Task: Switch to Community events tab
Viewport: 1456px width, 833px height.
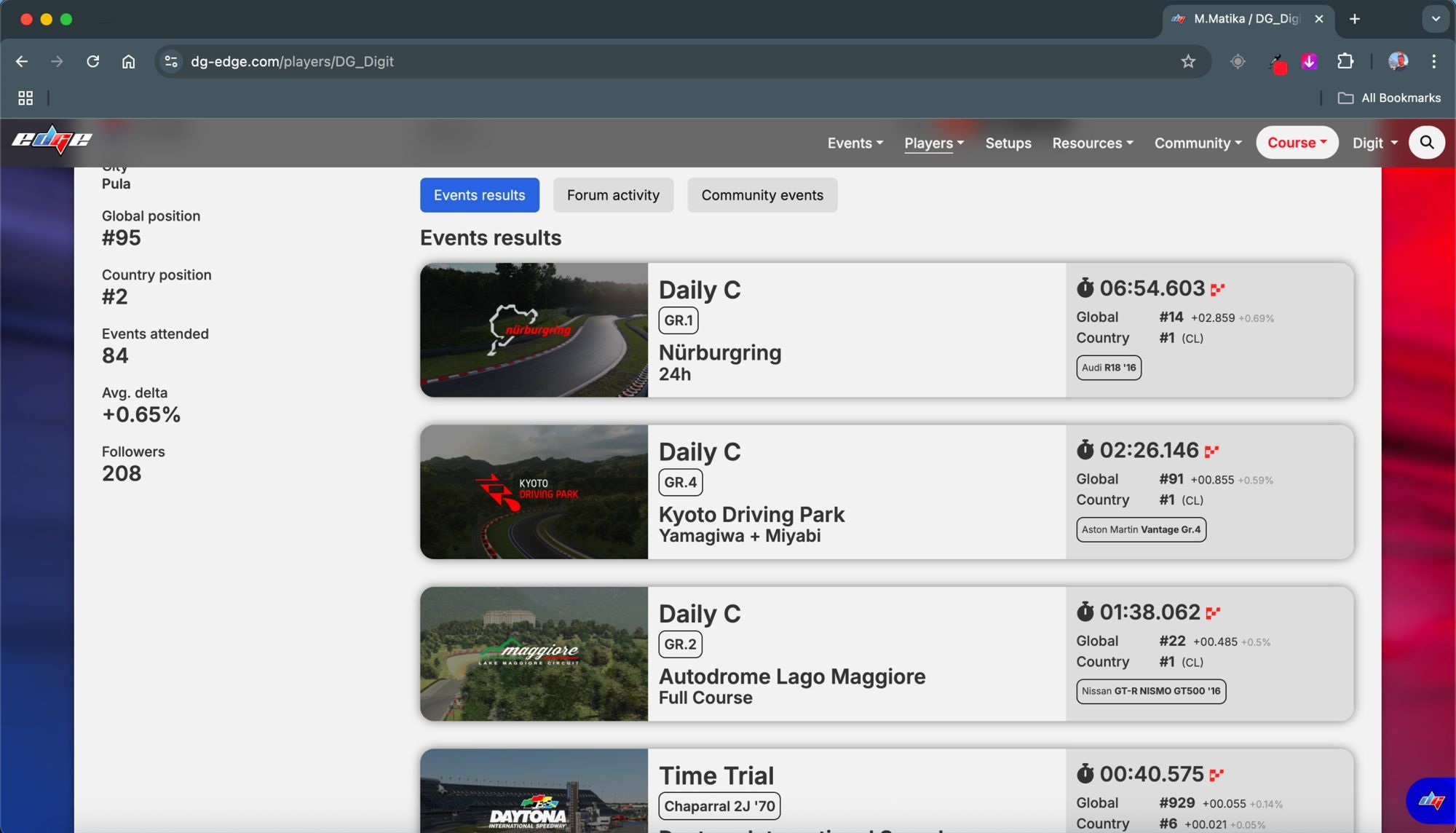Action: point(762,195)
